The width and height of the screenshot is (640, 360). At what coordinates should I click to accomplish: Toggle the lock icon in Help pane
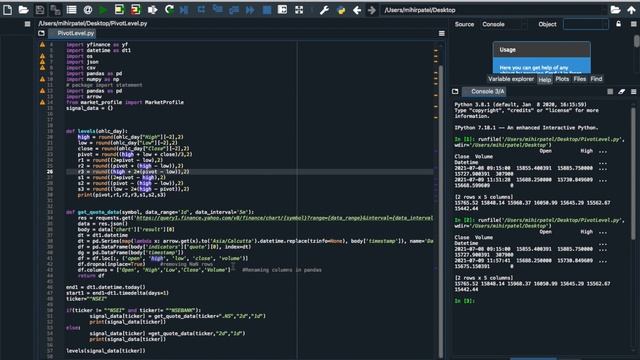click(618, 24)
